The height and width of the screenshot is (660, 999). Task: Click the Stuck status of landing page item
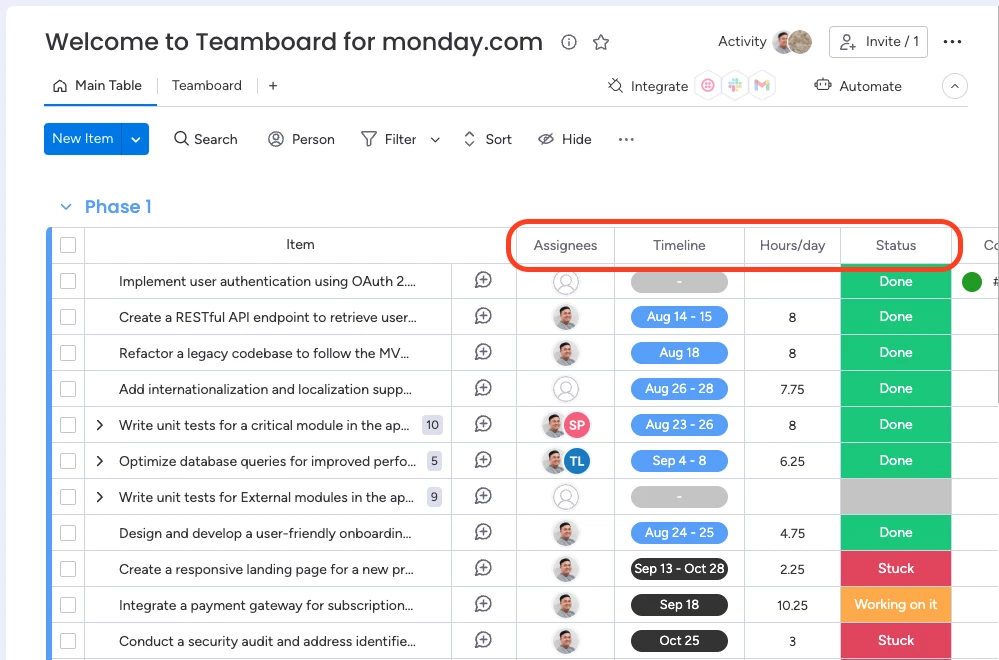click(895, 569)
